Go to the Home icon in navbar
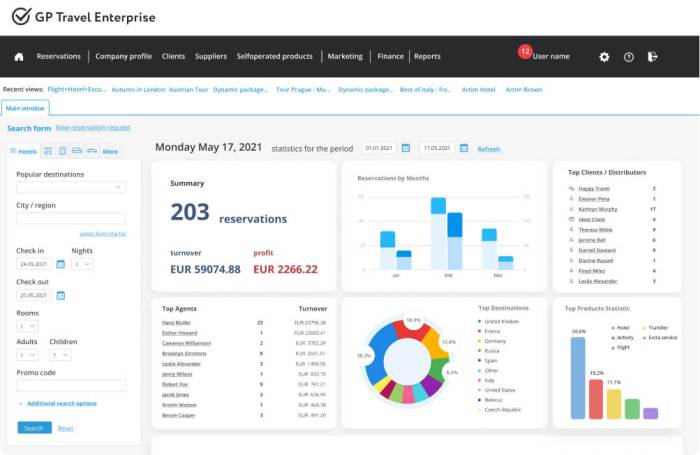This screenshot has height=455, width=700. [18, 57]
